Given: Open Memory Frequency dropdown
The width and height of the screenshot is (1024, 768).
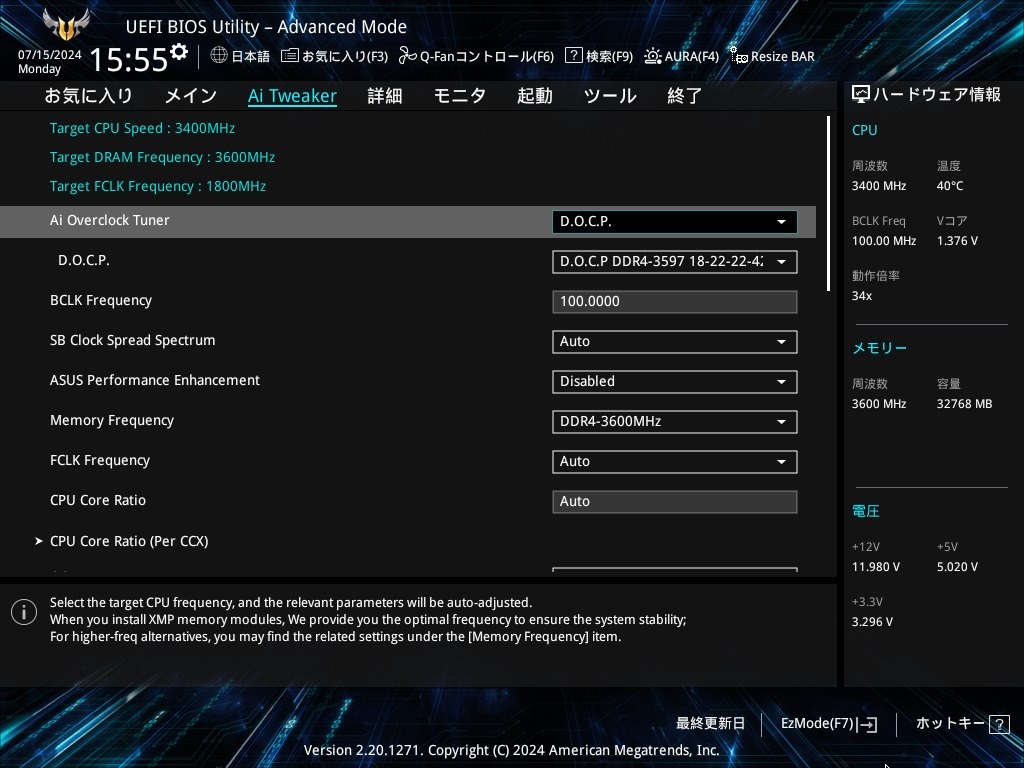Looking at the screenshot, I should 675,422.
